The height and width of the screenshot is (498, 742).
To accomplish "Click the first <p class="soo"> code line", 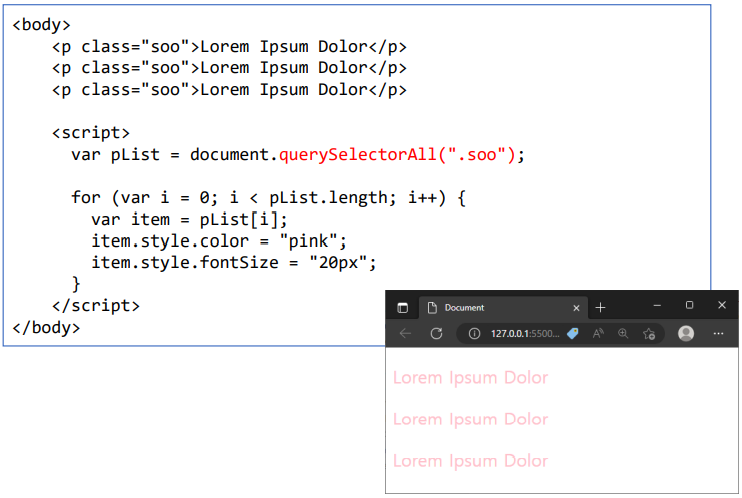I will click(x=229, y=47).
